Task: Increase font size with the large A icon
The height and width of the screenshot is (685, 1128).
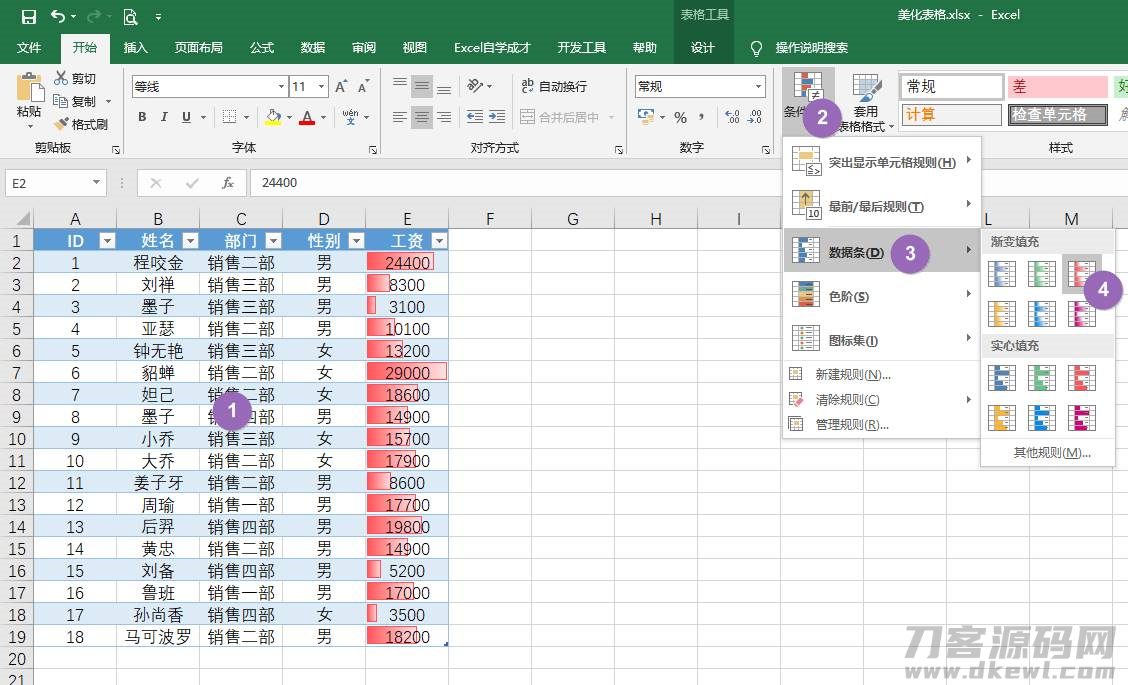Action: (x=342, y=86)
